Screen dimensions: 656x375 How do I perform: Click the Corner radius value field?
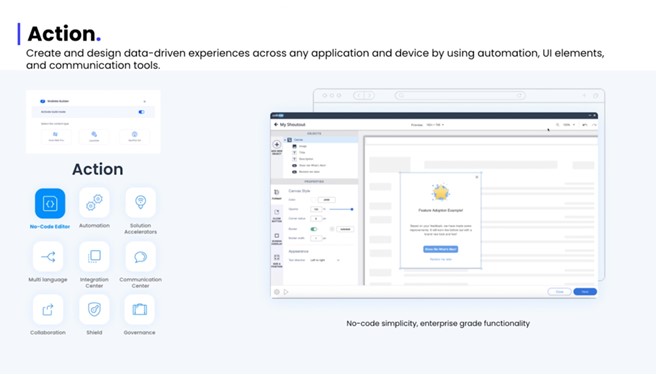(316, 218)
